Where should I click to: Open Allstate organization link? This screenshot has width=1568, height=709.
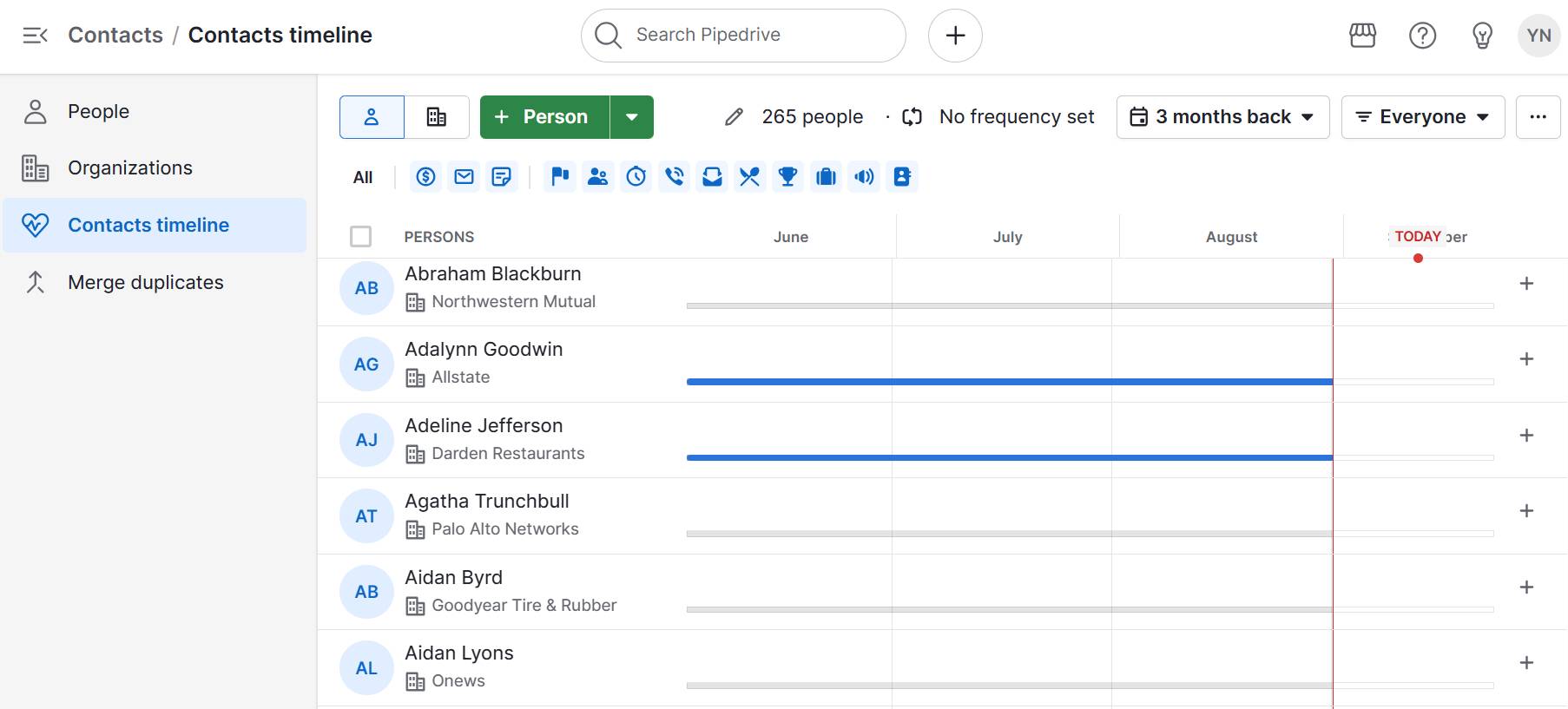coord(460,377)
